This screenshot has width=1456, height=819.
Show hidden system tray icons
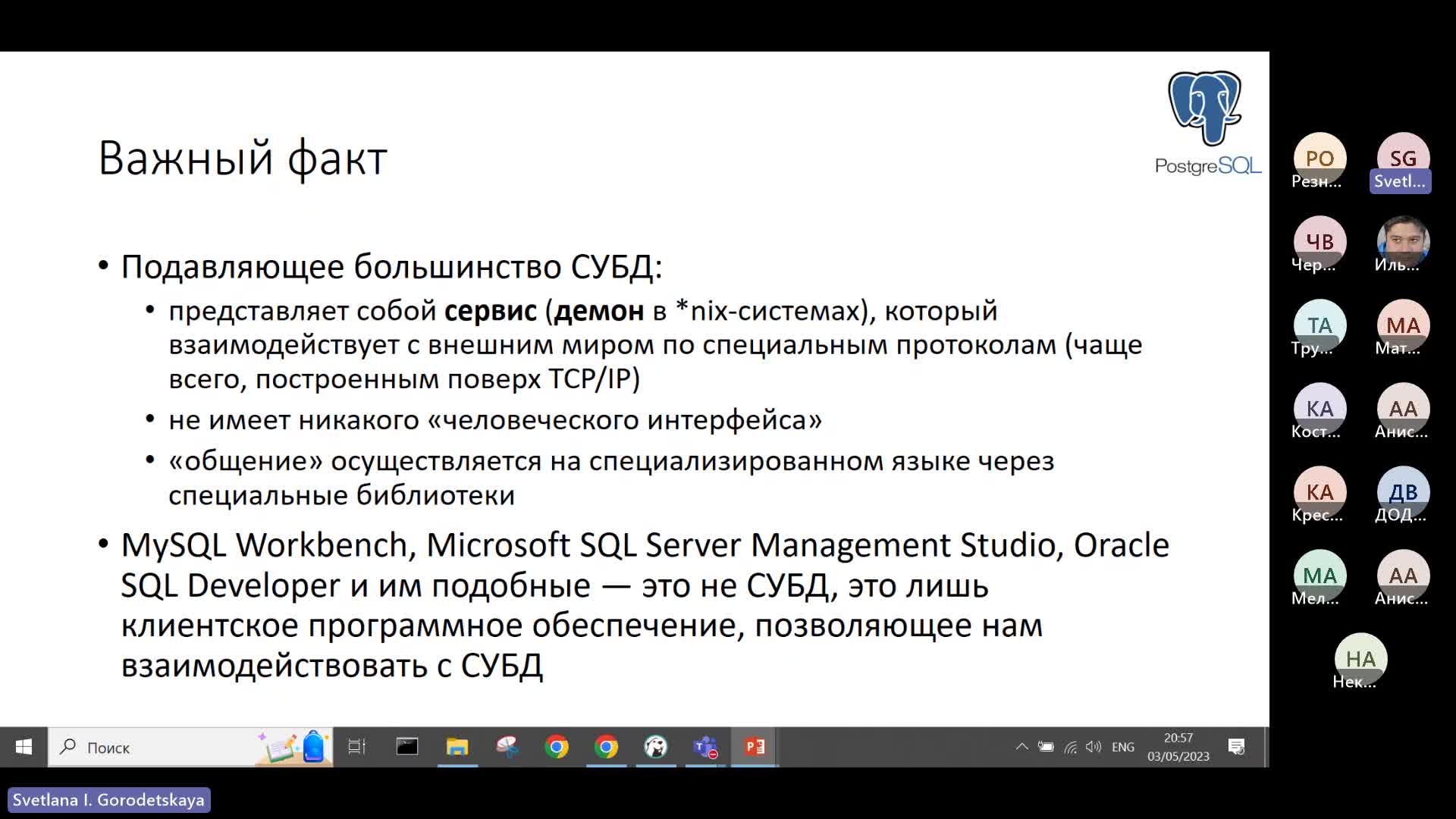pyautogui.click(x=1022, y=747)
